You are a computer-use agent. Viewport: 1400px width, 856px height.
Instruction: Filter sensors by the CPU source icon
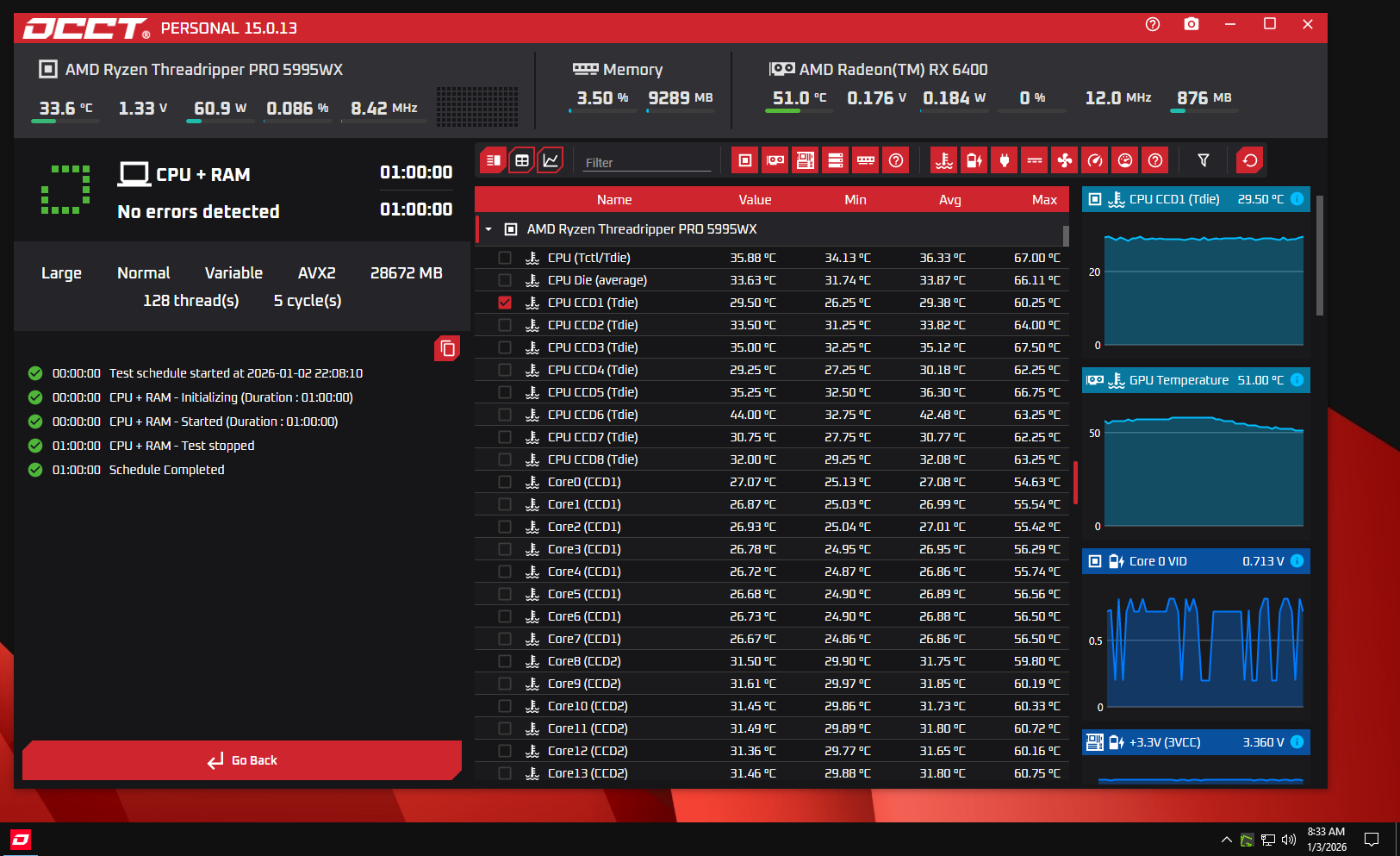tap(745, 160)
